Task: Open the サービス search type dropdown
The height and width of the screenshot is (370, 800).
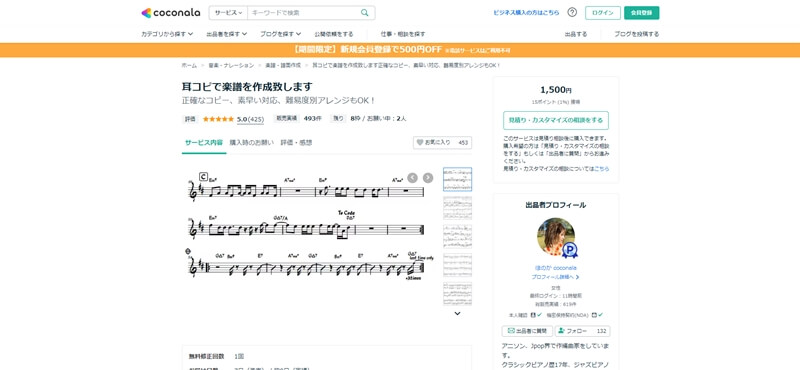Action: pyautogui.click(x=228, y=13)
